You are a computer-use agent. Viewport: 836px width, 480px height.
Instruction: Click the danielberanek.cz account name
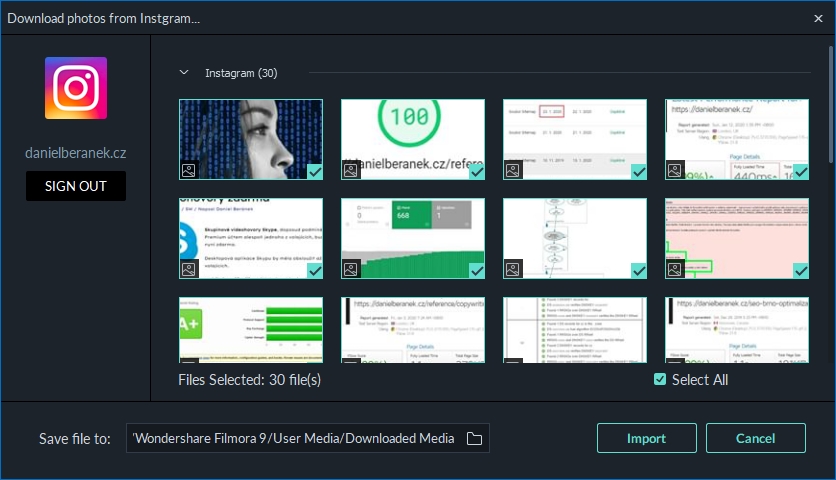tap(76, 153)
